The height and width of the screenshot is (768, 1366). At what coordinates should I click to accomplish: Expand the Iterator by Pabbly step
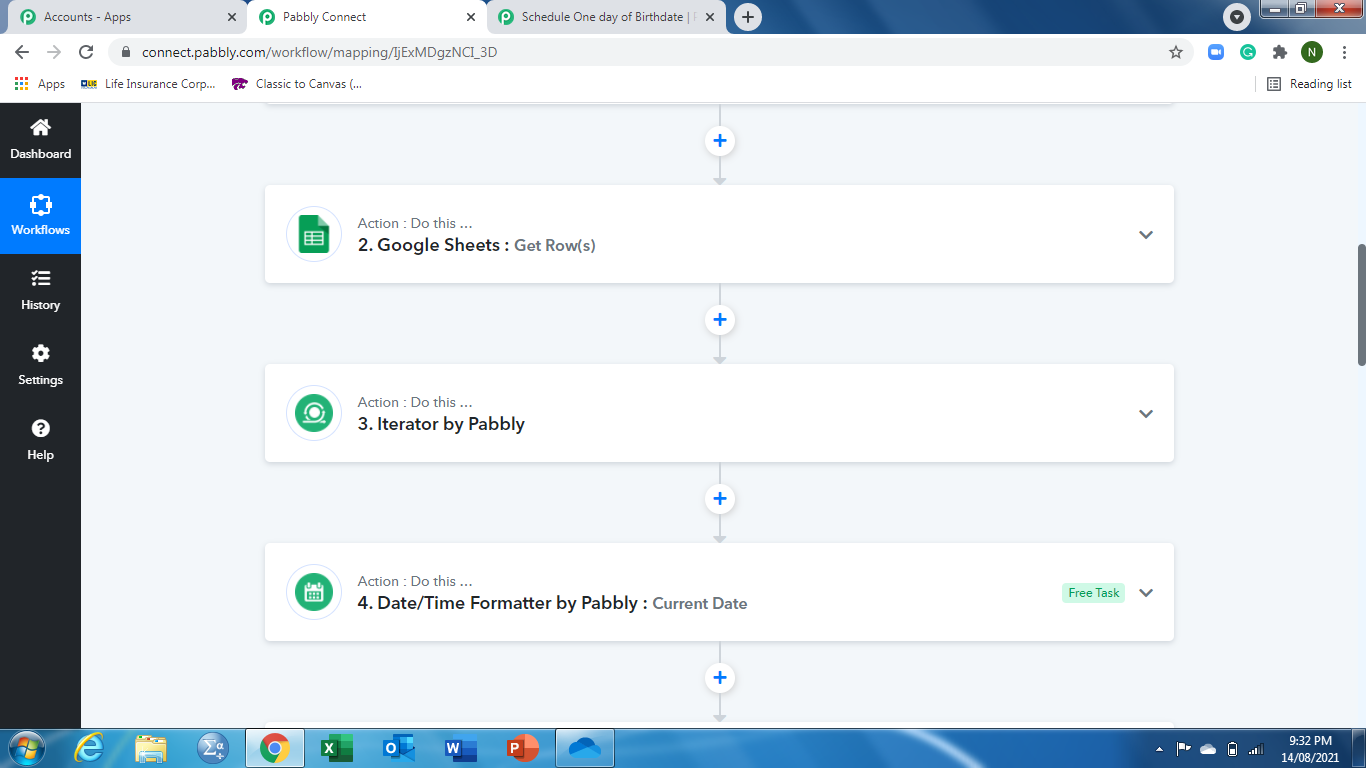coord(1146,414)
